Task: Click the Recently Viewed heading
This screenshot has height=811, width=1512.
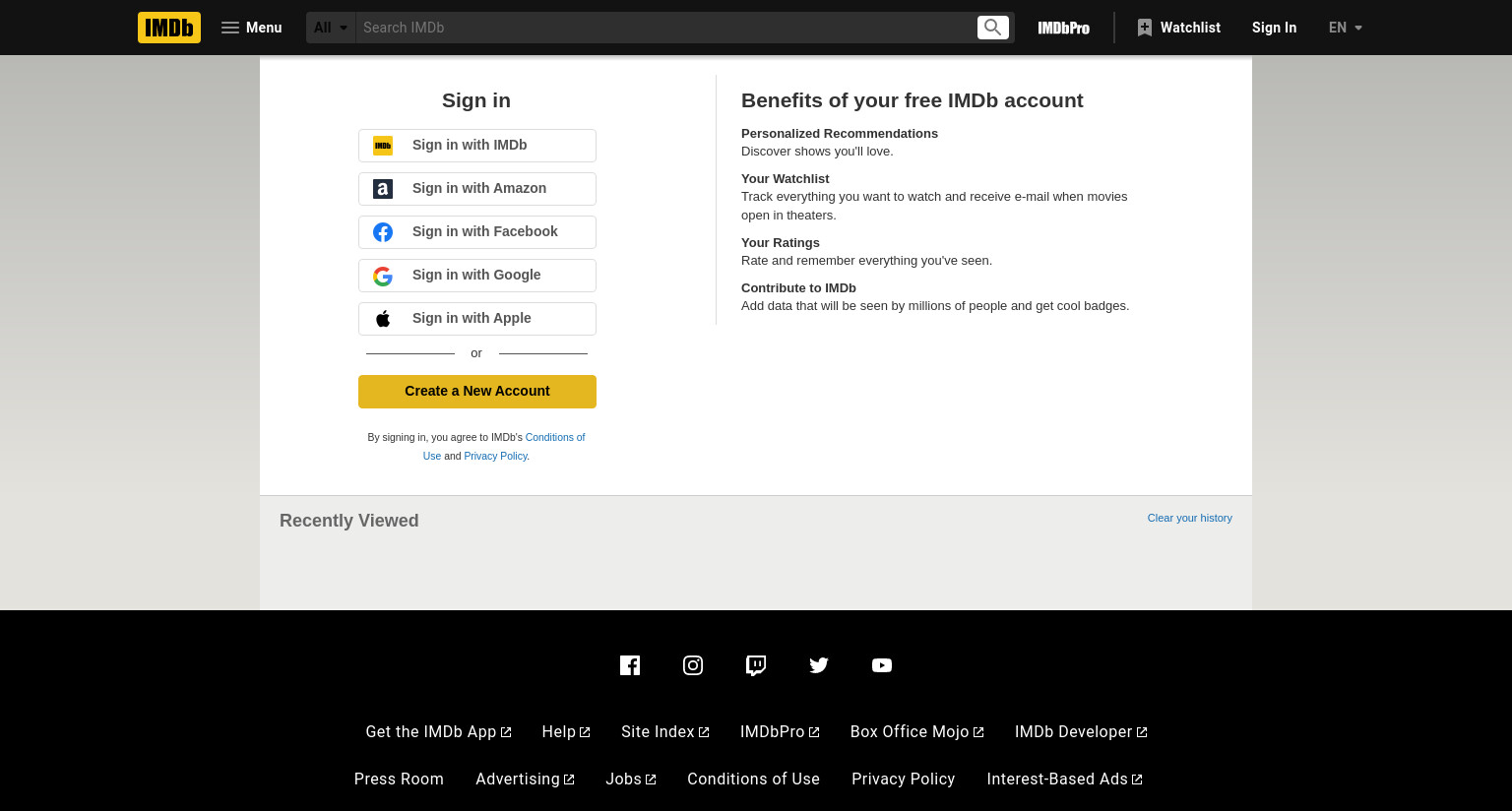Action: [348, 521]
